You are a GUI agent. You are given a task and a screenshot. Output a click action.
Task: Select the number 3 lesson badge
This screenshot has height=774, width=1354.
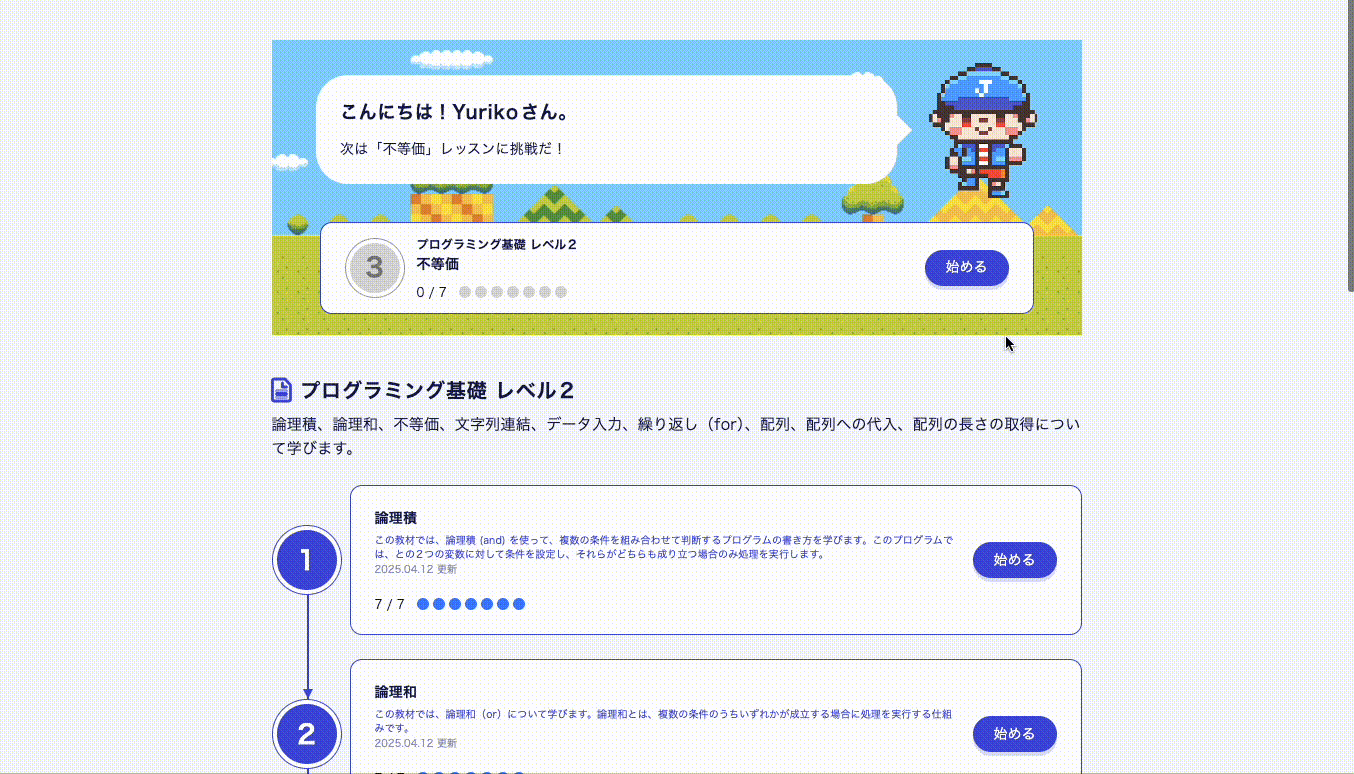(375, 268)
